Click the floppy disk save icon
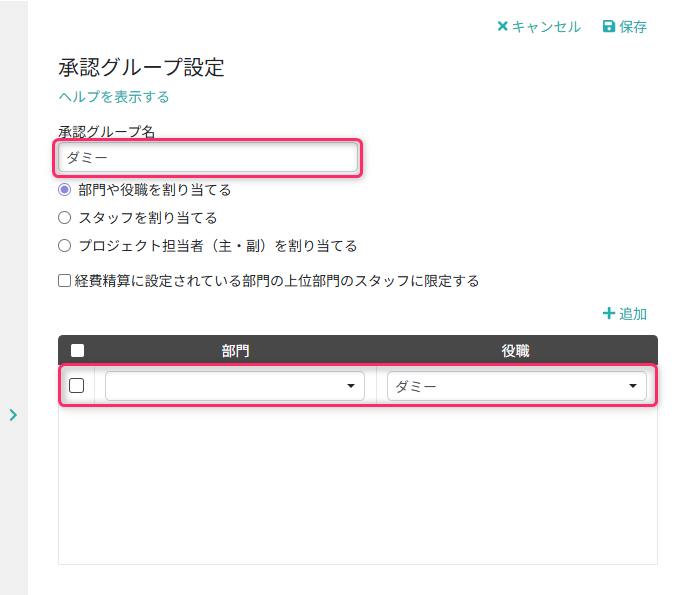 [x=608, y=27]
